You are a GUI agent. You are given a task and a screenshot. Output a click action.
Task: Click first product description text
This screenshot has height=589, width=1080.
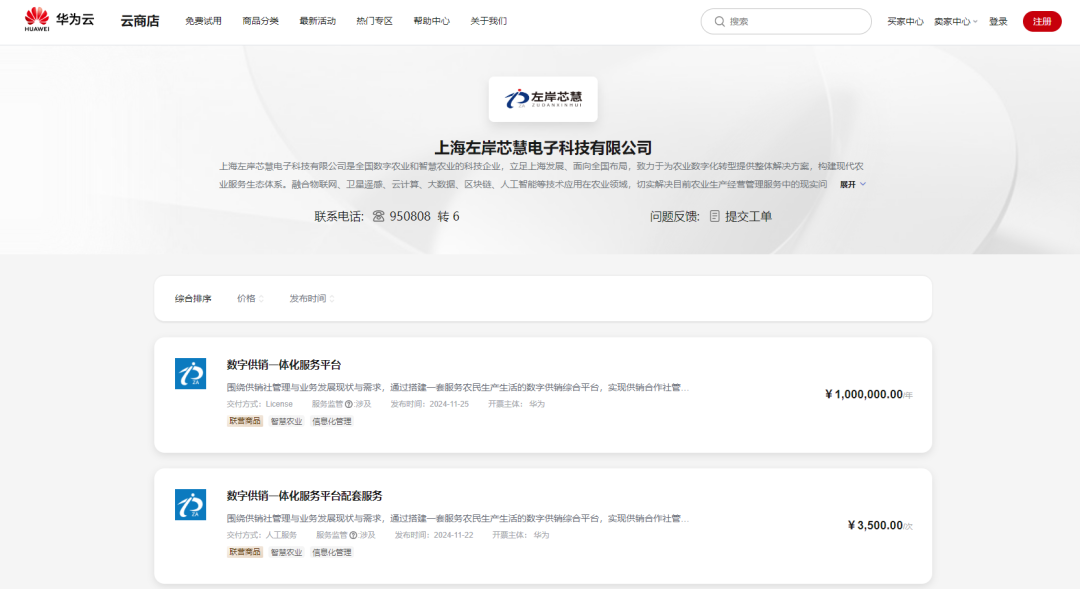(457, 387)
